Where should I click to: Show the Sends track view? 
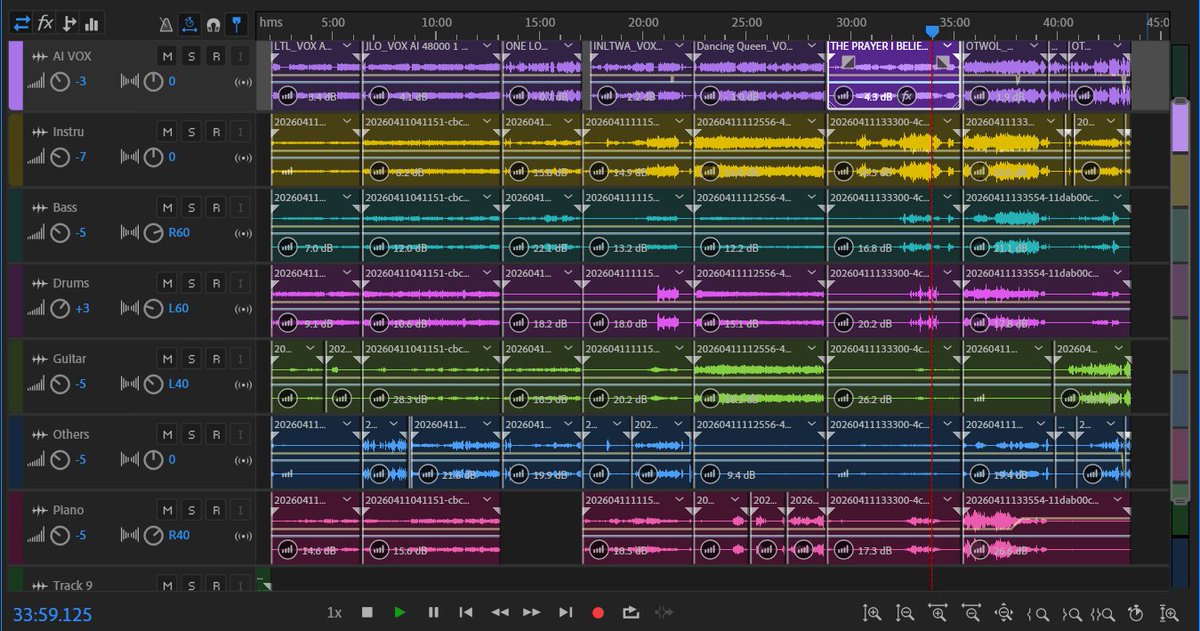click(x=69, y=22)
